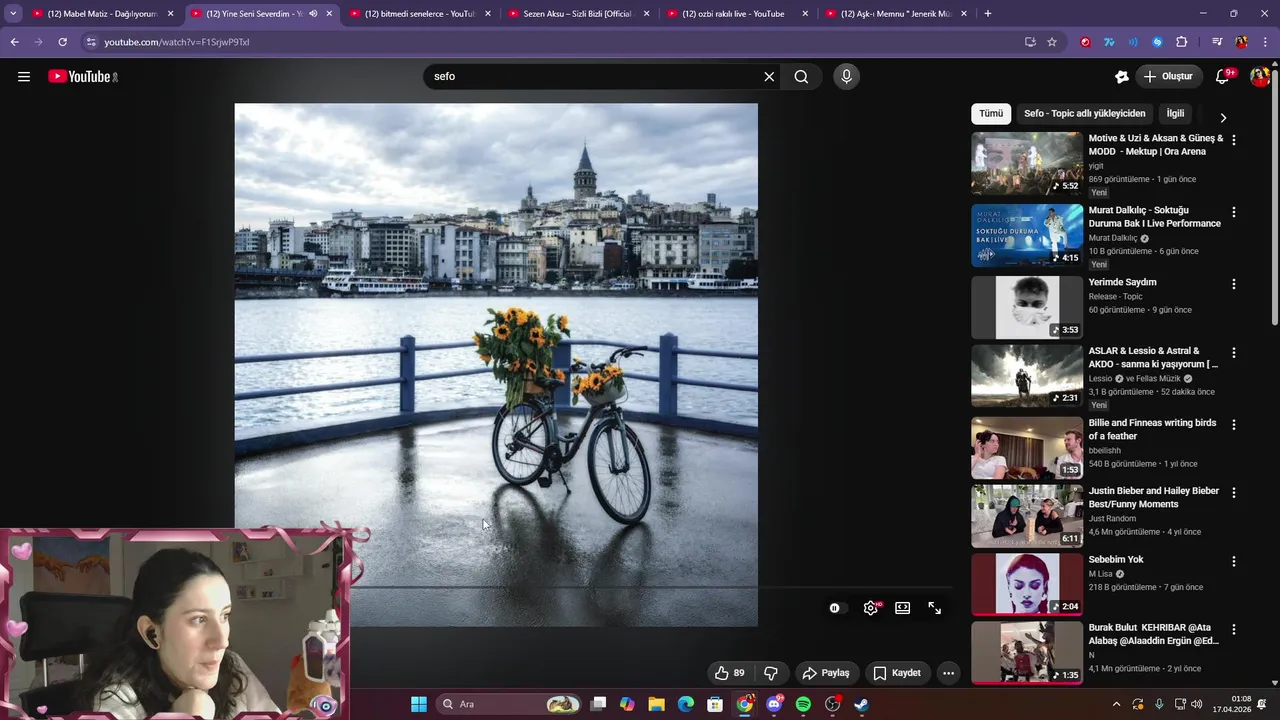Toggle the autoplay switch in the player
Viewport: 1280px width, 720px height.
(x=838, y=608)
